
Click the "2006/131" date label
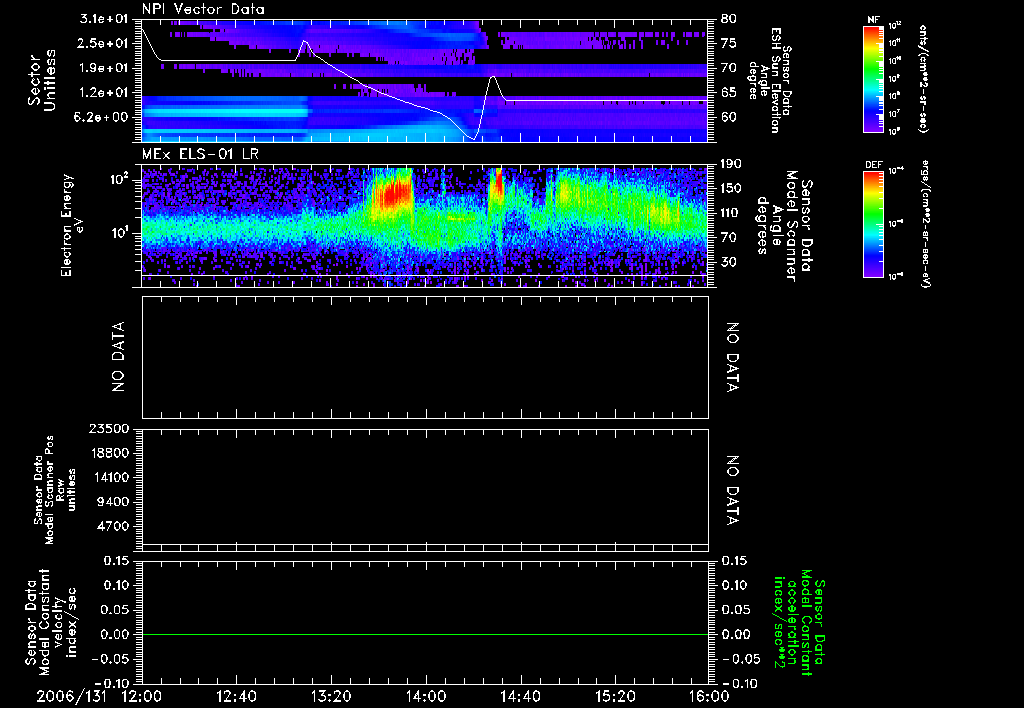71,696
